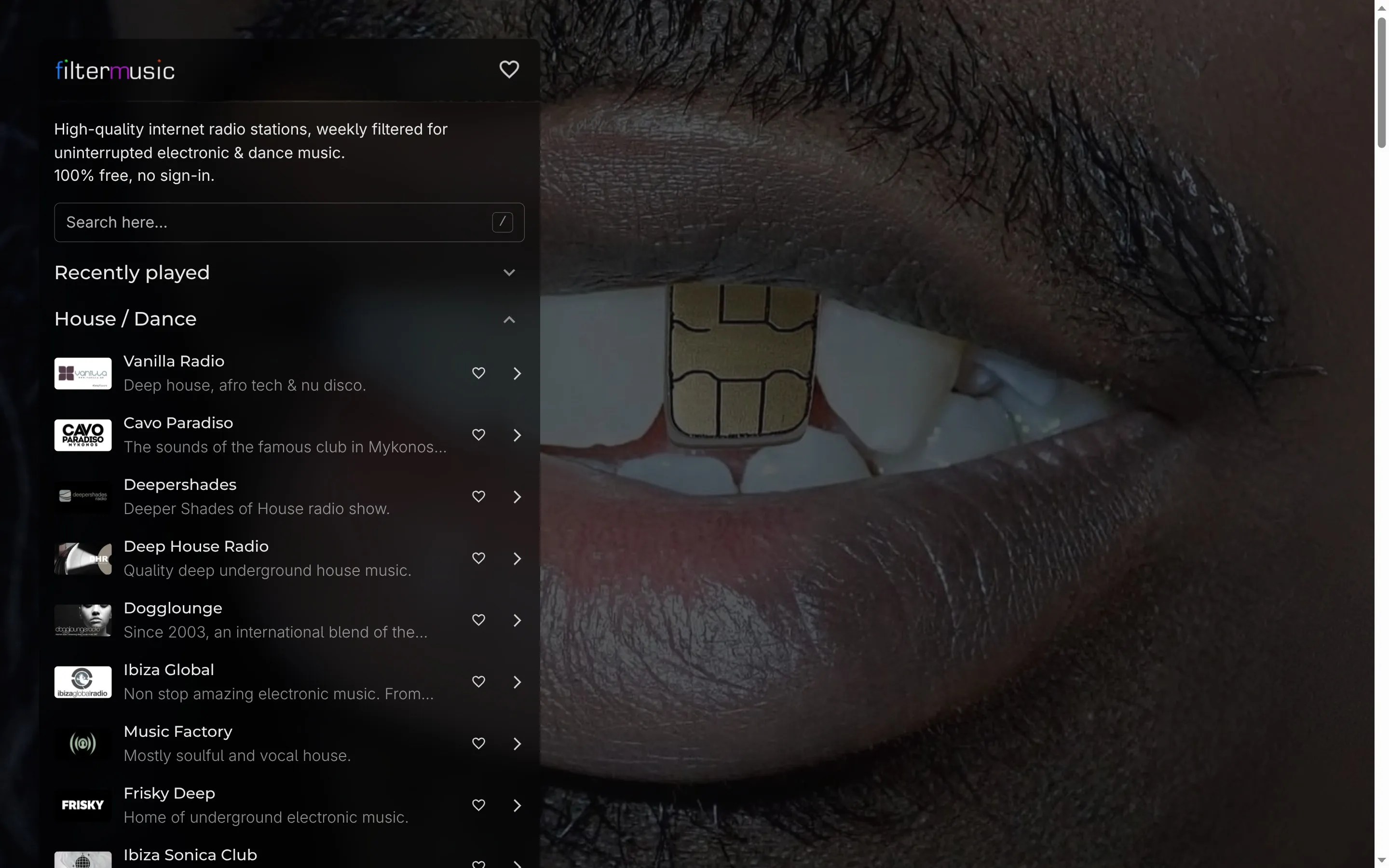The width and height of the screenshot is (1389, 868).
Task: Click the Deep House Radio logo
Action: 82,558
